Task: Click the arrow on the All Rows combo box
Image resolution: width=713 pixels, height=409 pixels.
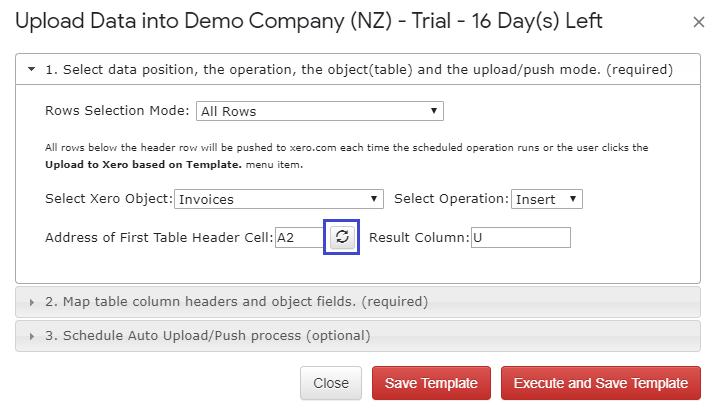Action: click(434, 111)
